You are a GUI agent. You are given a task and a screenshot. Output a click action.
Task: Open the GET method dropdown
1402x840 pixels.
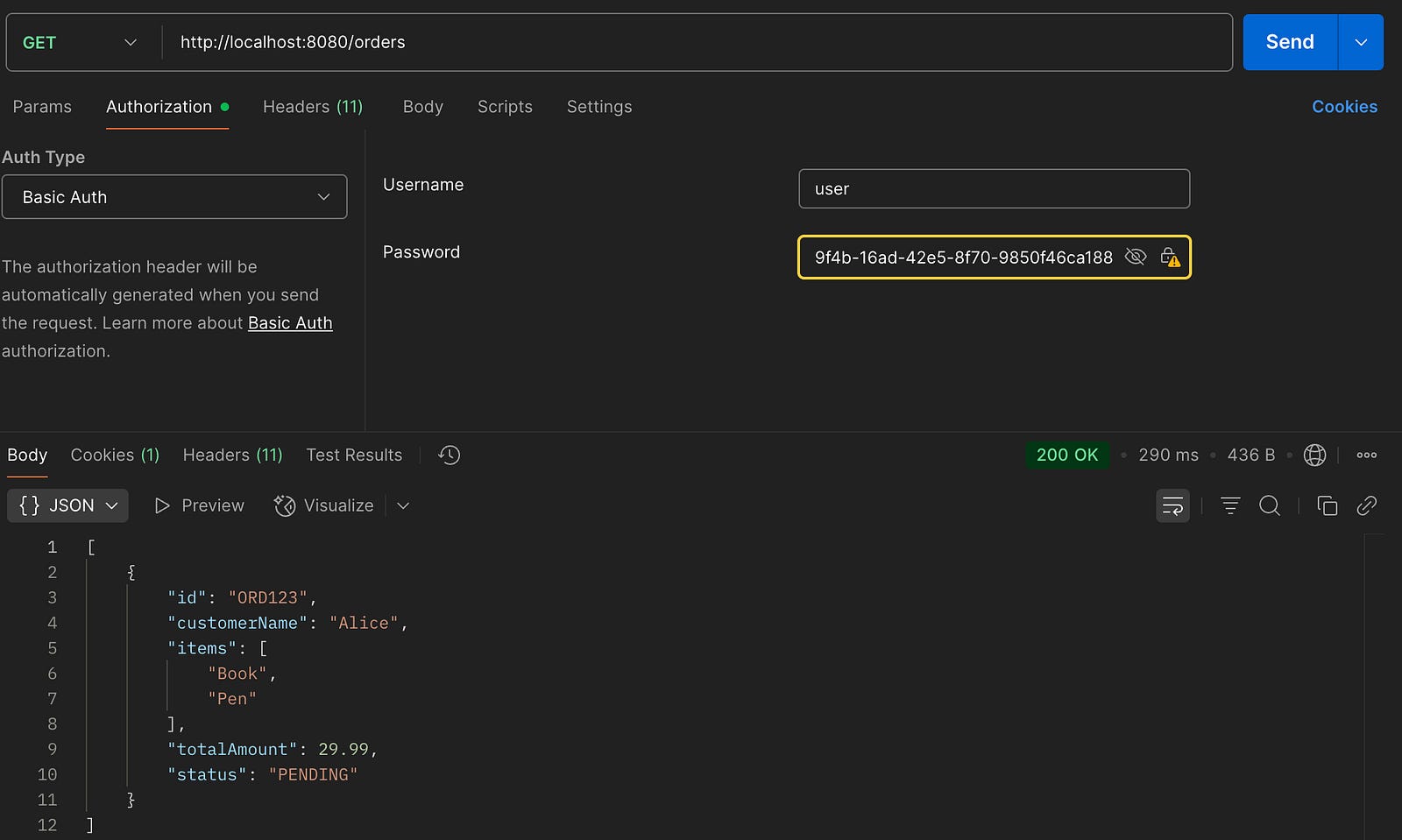click(x=81, y=42)
